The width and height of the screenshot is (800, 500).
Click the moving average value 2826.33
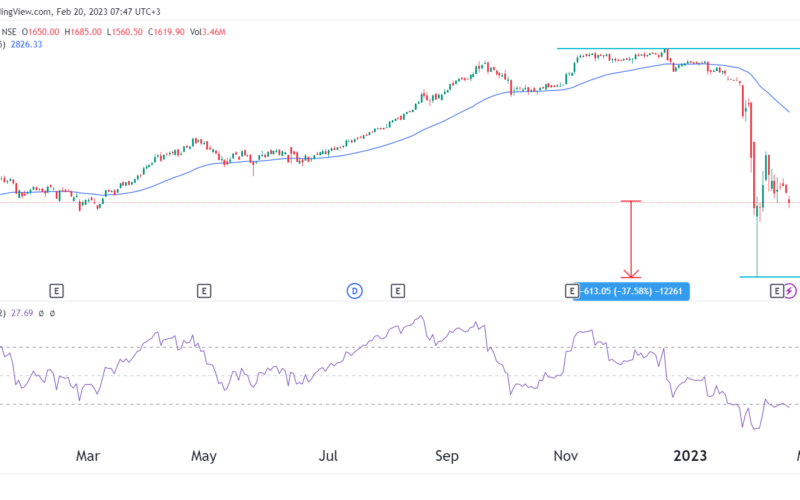tap(27, 45)
